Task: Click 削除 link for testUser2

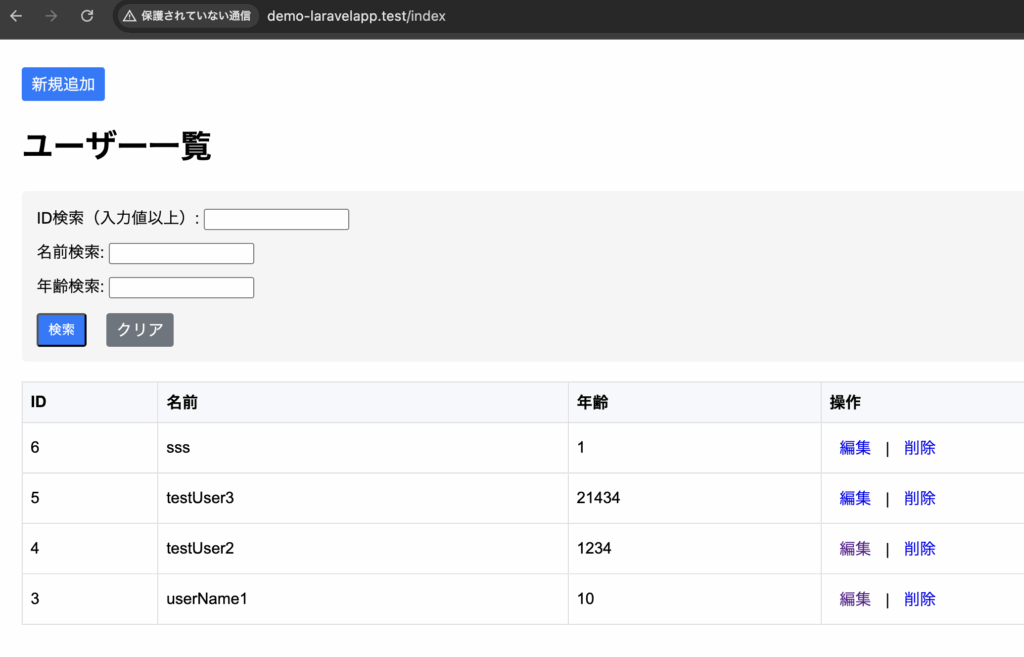Action: click(919, 548)
